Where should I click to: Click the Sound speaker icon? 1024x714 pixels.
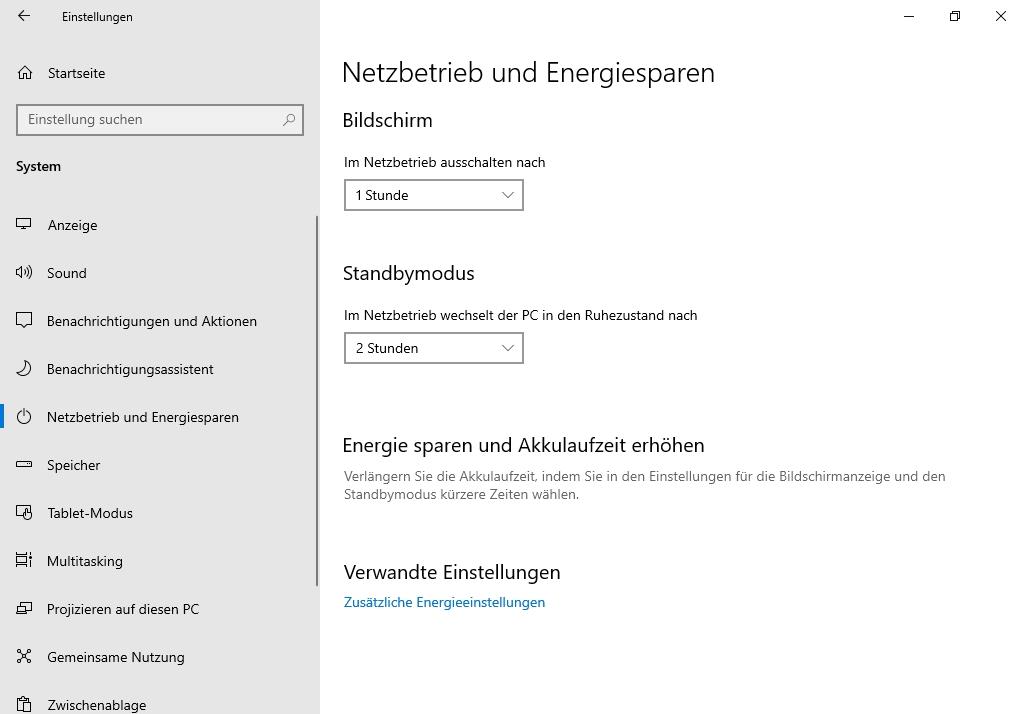(x=24, y=272)
